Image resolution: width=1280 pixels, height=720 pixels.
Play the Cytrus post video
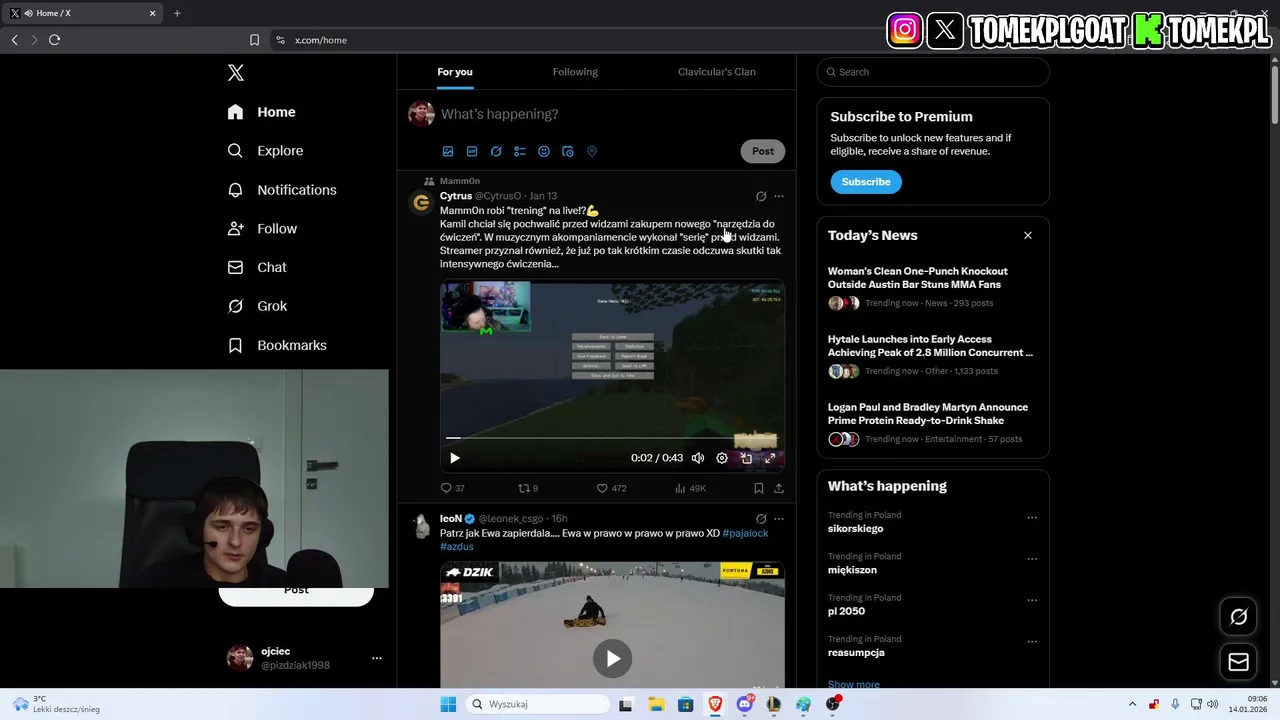click(455, 458)
